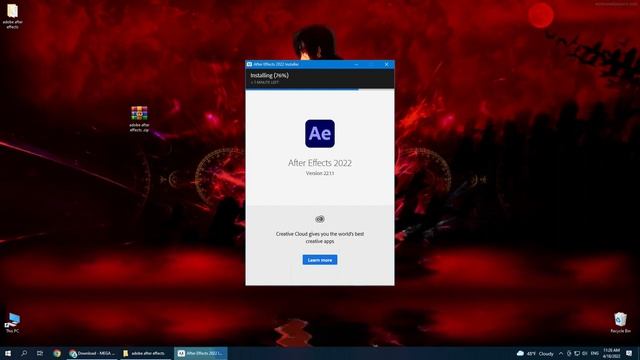Select the adobe after effects folder on desktop
Image resolution: width=640 pixels, height=360 pixels.
coord(12,16)
